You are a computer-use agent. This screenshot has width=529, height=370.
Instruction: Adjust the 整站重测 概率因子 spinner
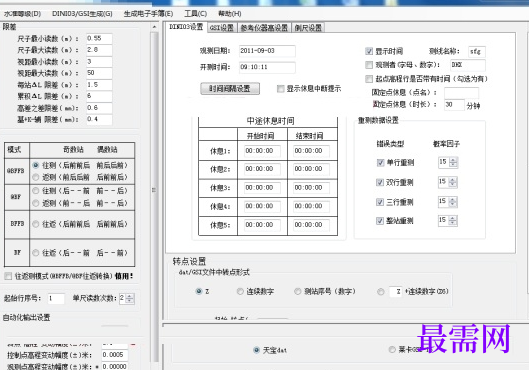pyautogui.click(x=453, y=221)
